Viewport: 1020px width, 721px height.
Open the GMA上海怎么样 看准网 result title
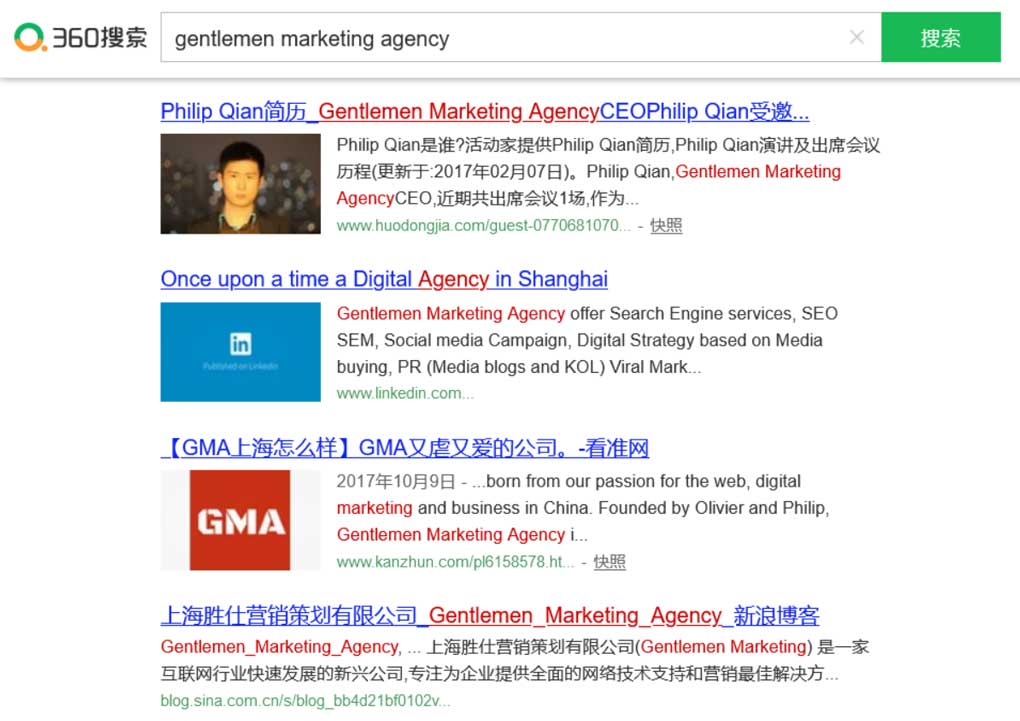coord(405,448)
